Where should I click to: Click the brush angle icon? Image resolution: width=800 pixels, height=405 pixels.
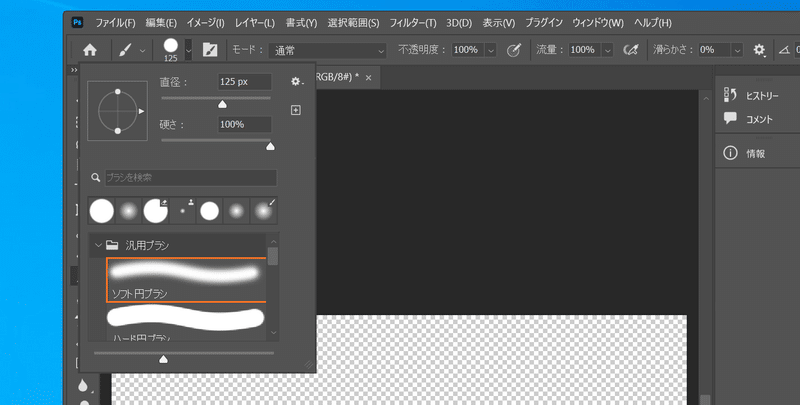tap(783, 50)
